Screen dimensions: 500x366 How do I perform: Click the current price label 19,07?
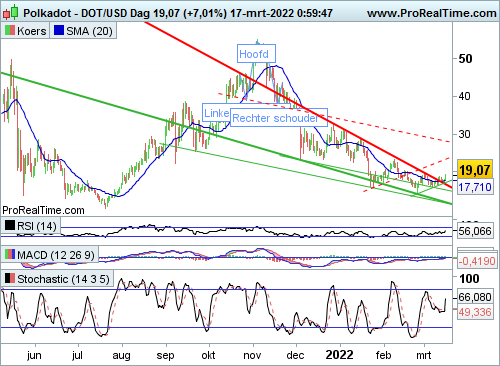point(475,170)
